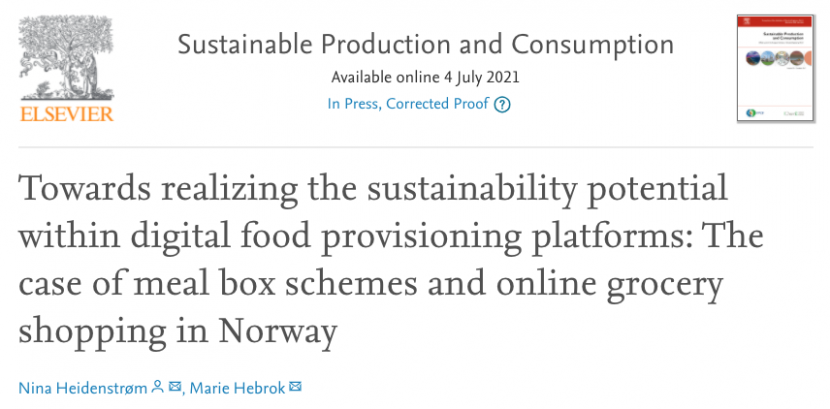The height and width of the screenshot is (409, 830).
Task: Open the Sustainable Production and Consumption journal link
Action: [x=425, y=44]
